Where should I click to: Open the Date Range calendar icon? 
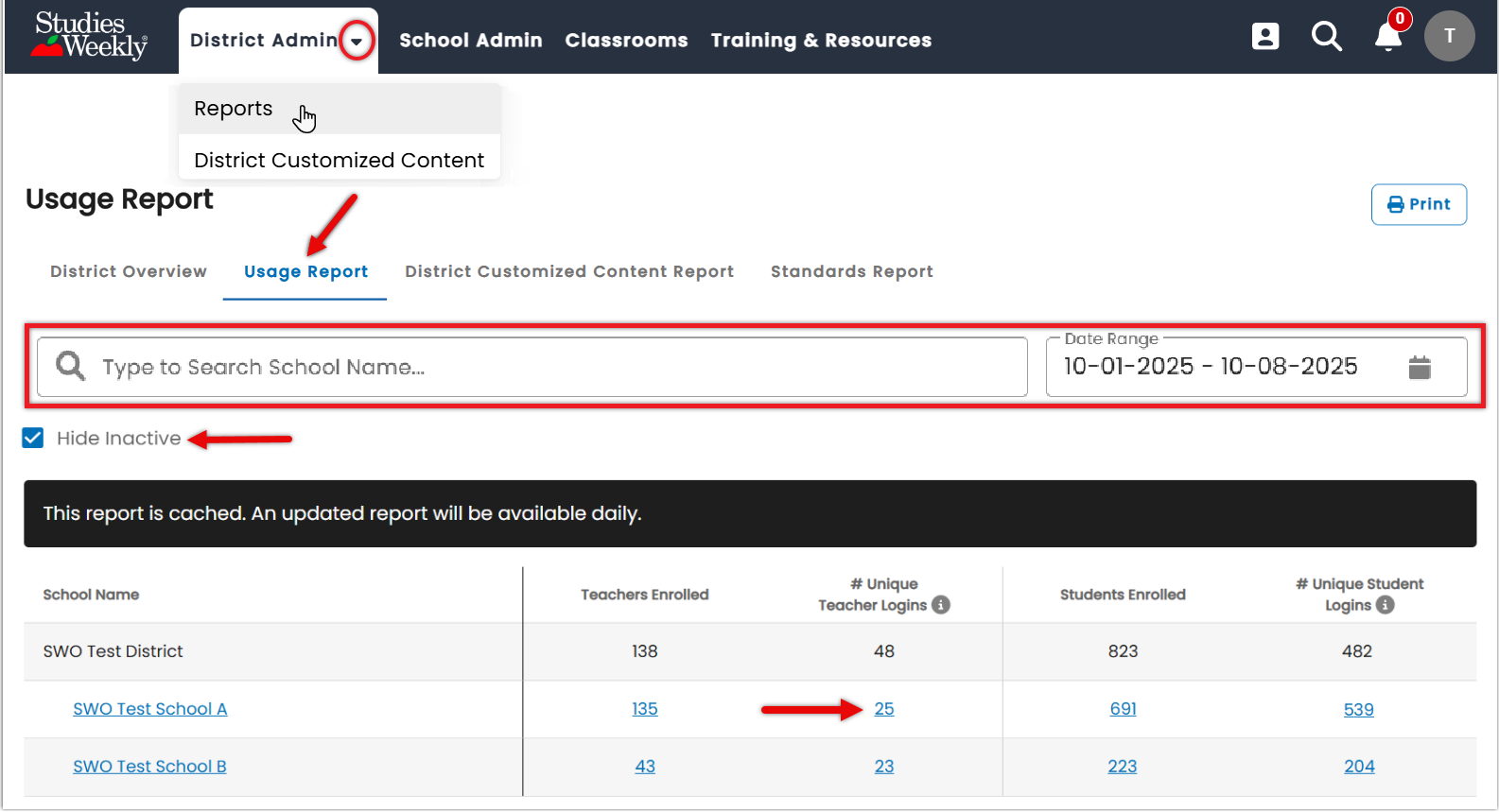(1420, 368)
